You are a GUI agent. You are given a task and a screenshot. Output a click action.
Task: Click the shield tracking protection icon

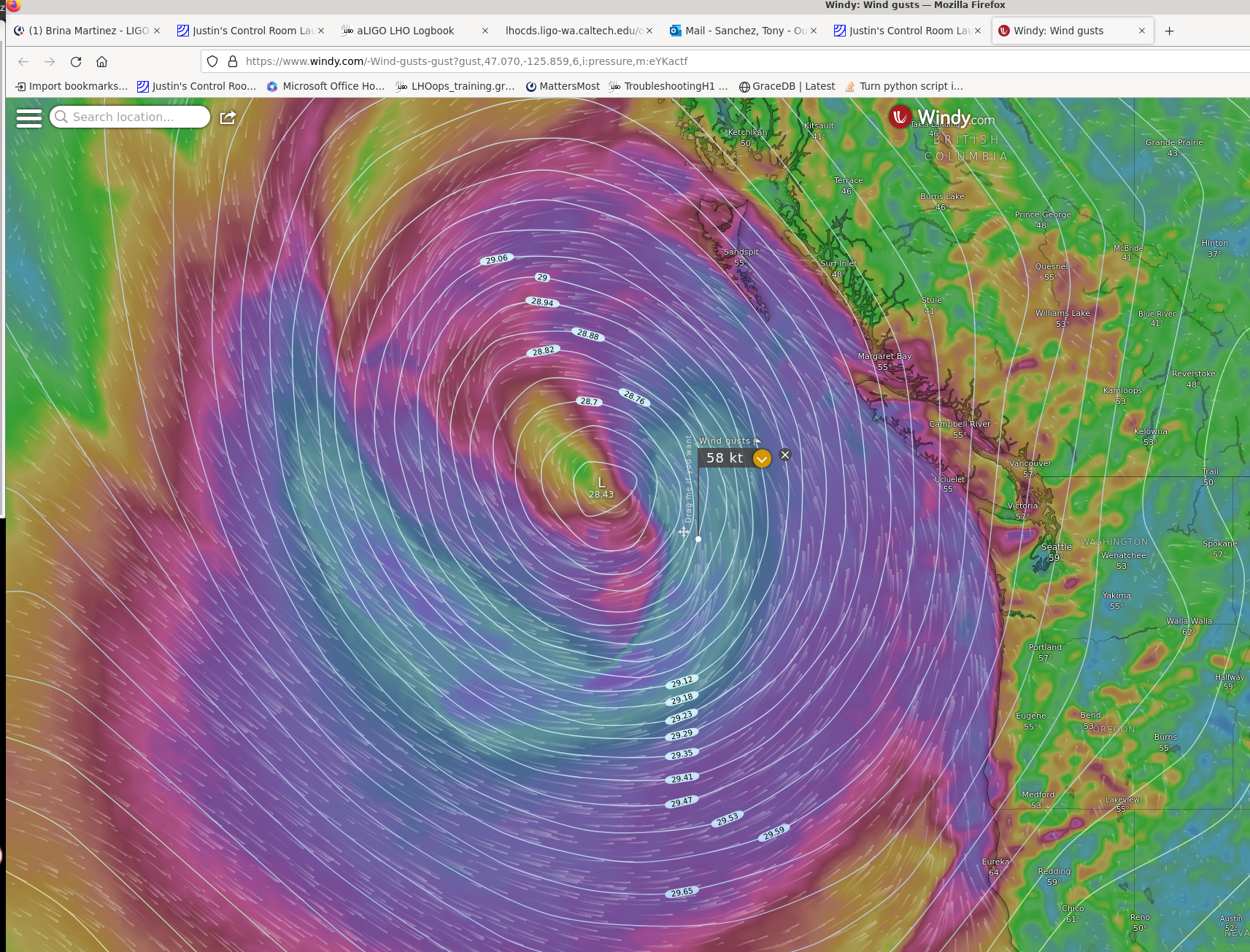(x=212, y=61)
